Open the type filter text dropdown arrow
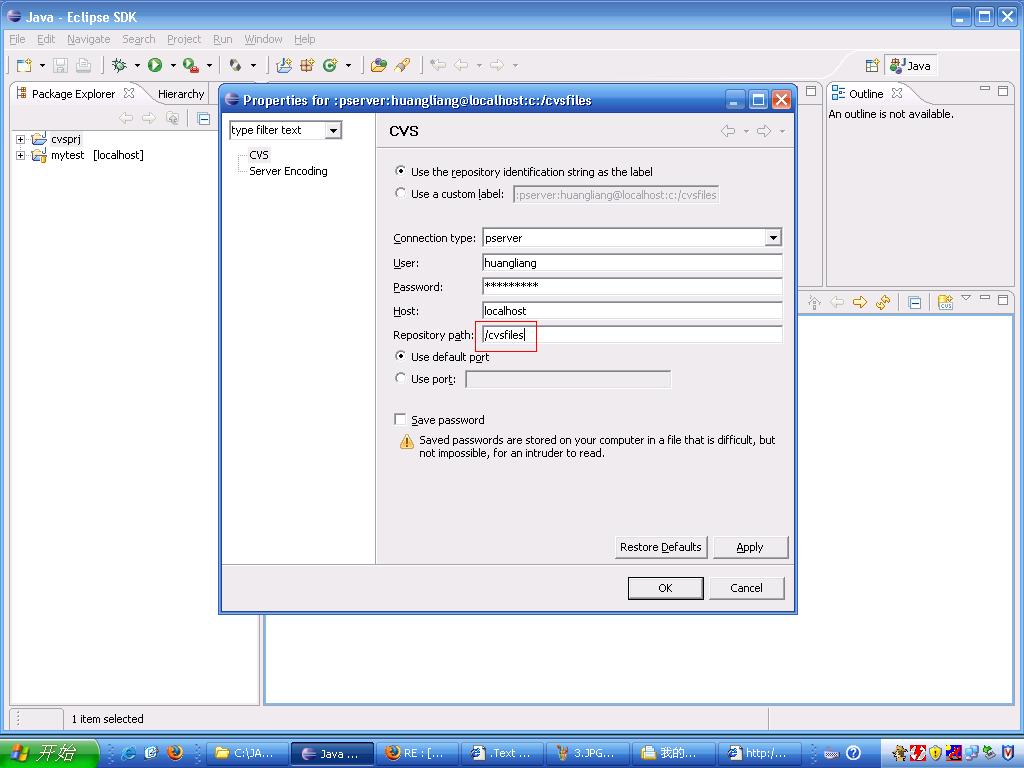This screenshot has height=768, width=1024. click(x=333, y=131)
